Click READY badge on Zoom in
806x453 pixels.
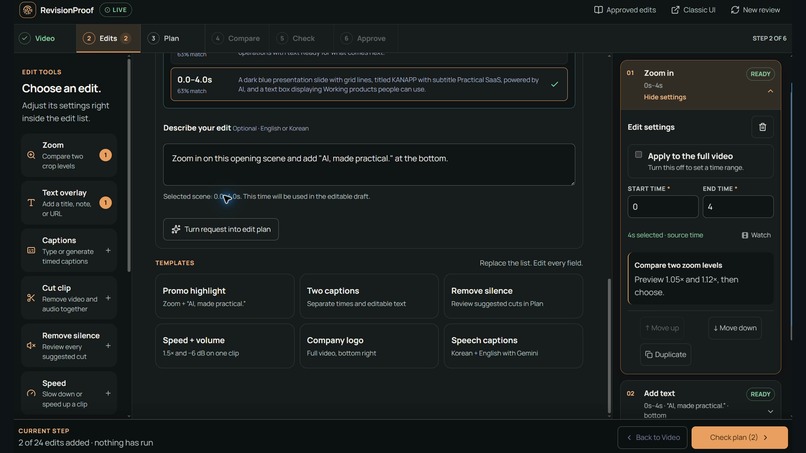pos(760,74)
